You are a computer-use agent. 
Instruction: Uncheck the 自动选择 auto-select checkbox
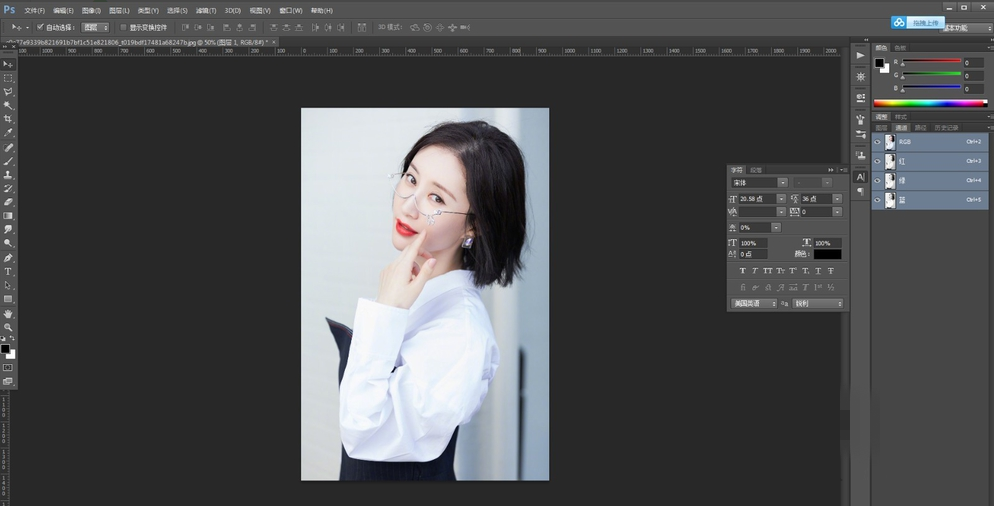40,27
